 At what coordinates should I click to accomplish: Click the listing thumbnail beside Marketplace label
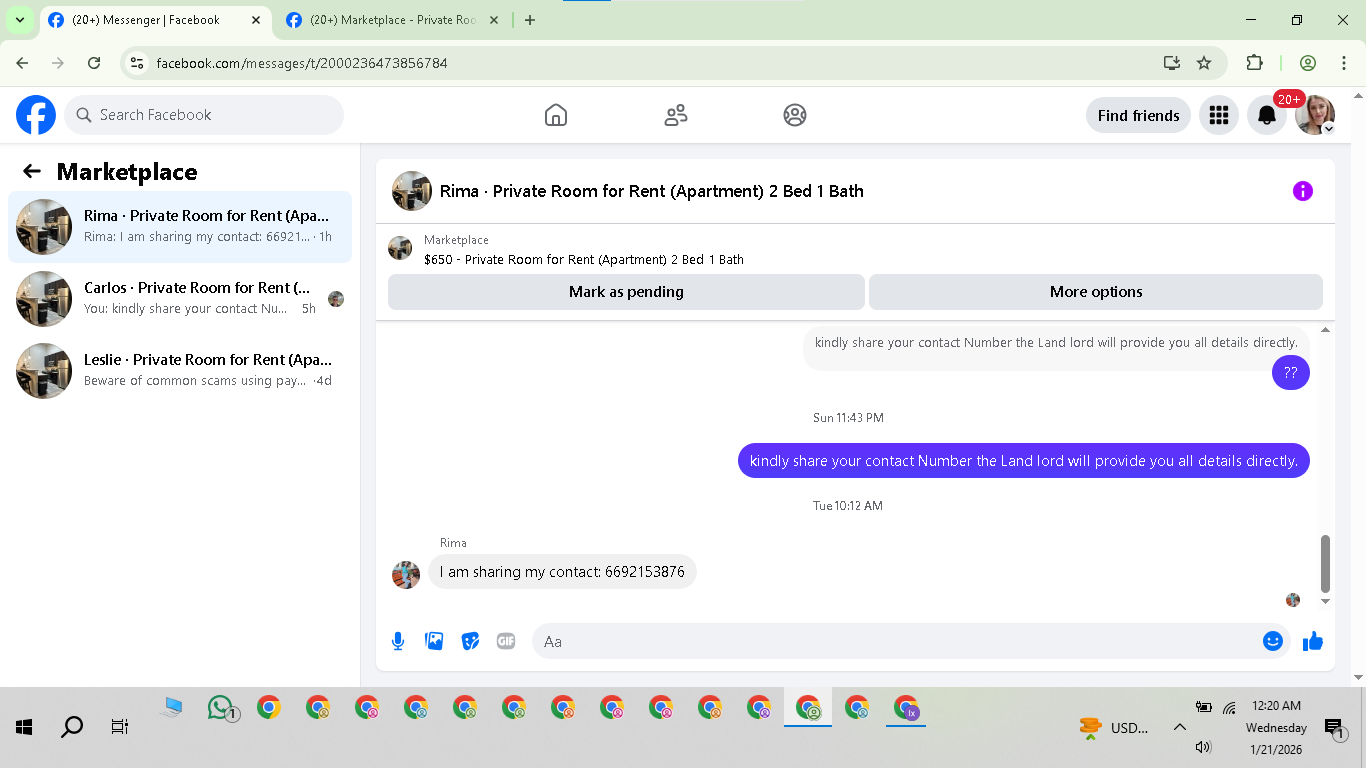pyautogui.click(x=400, y=248)
